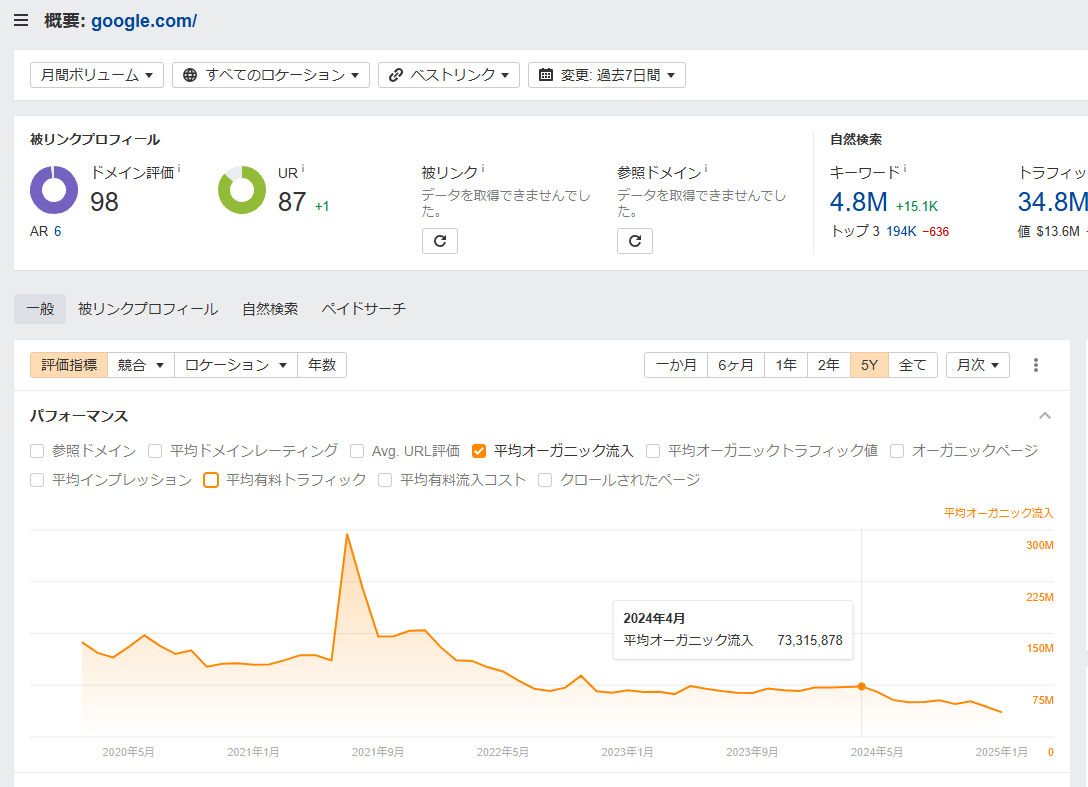This screenshot has width=1088, height=787.
Task: Click the chain link icon
Action: pos(396,75)
